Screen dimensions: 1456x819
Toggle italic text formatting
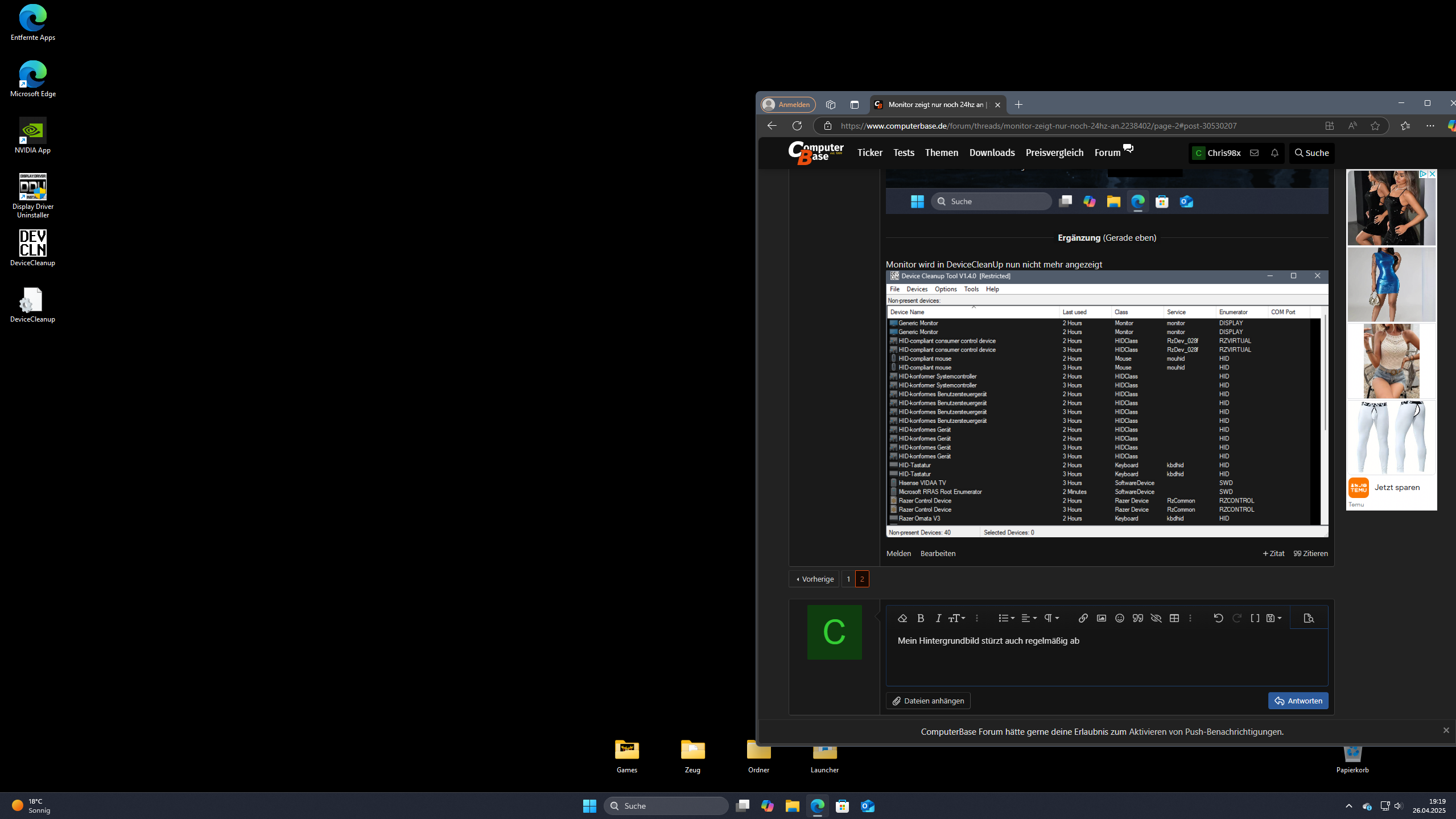(x=938, y=618)
